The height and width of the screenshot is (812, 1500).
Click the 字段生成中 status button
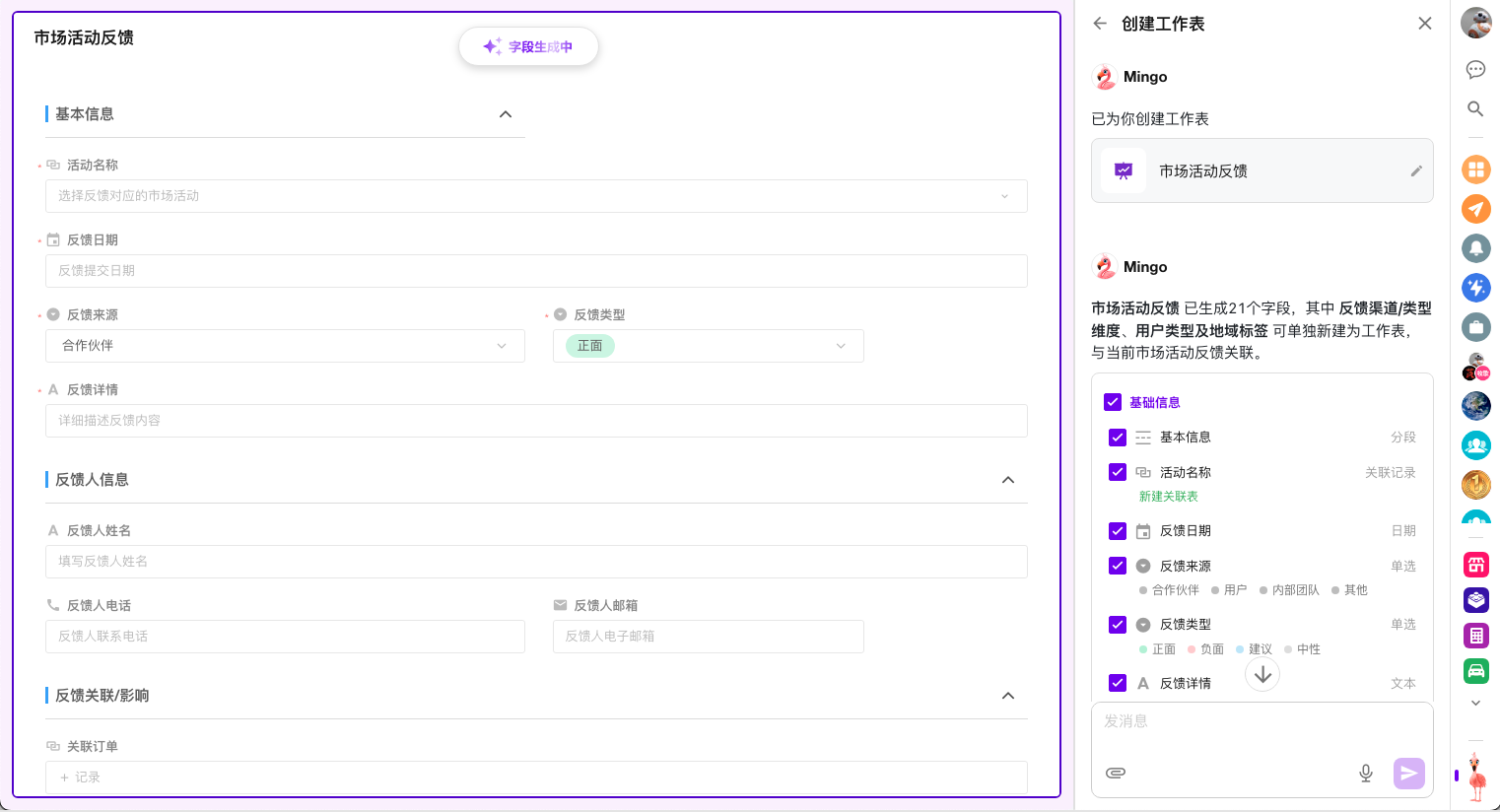528,46
